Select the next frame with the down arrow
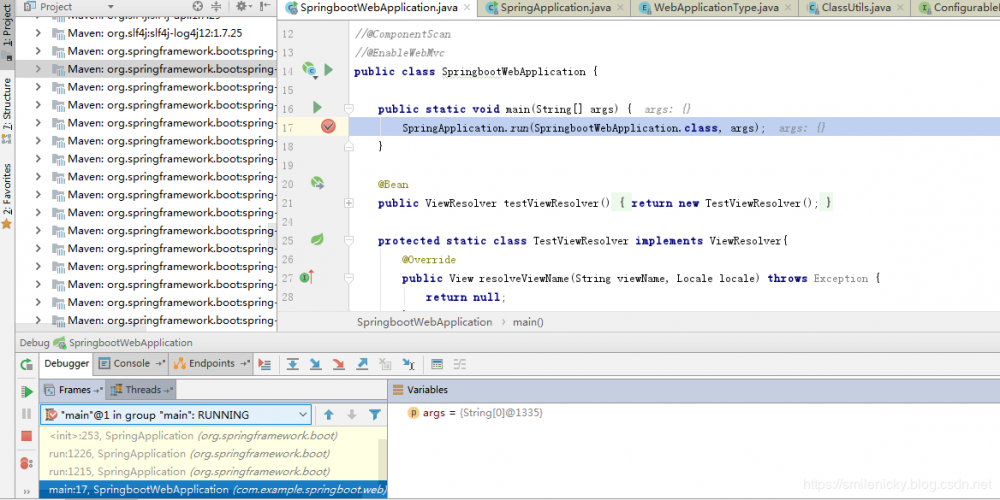The width and height of the screenshot is (1000, 500). point(351,415)
